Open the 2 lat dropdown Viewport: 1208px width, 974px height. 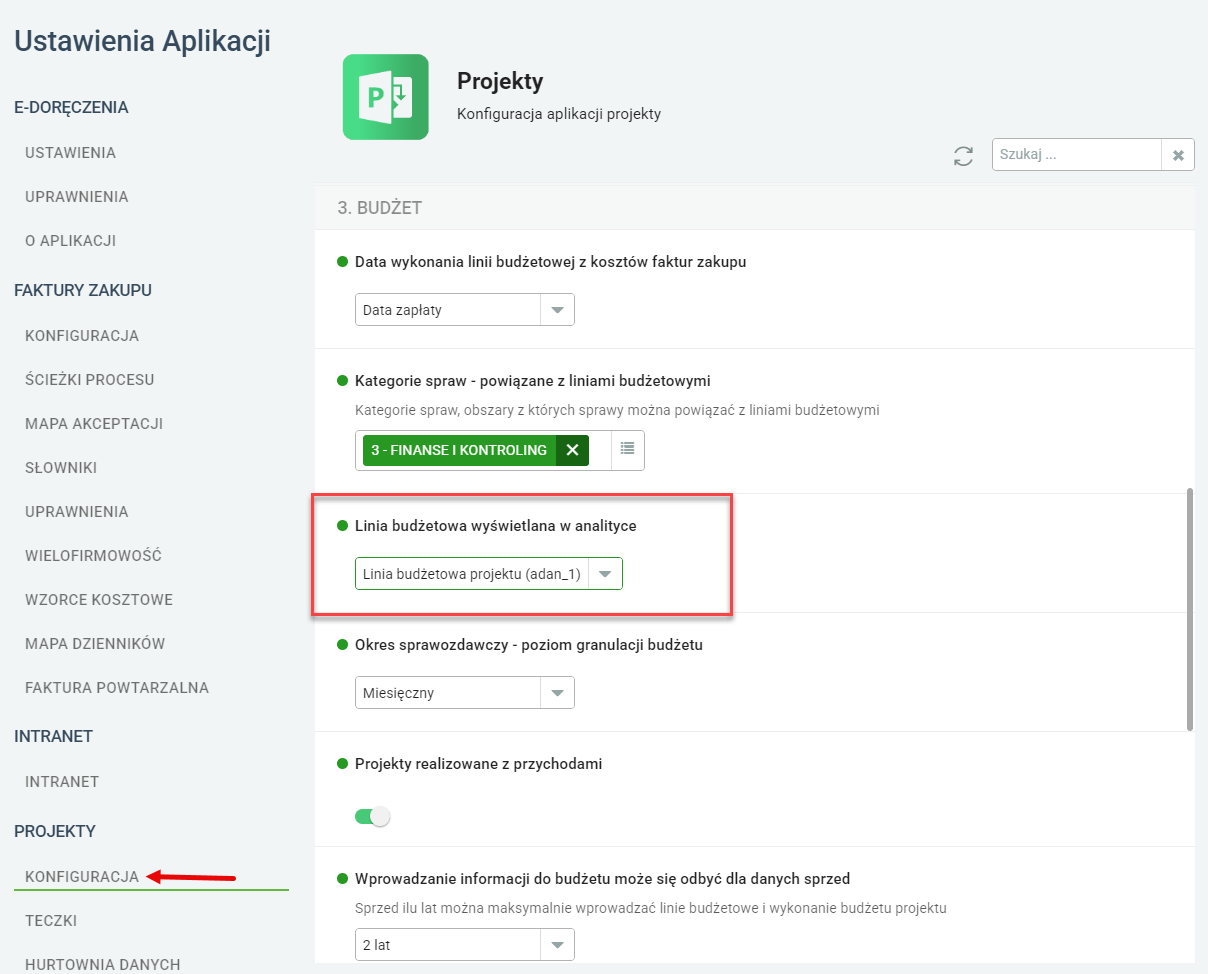(465, 944)
